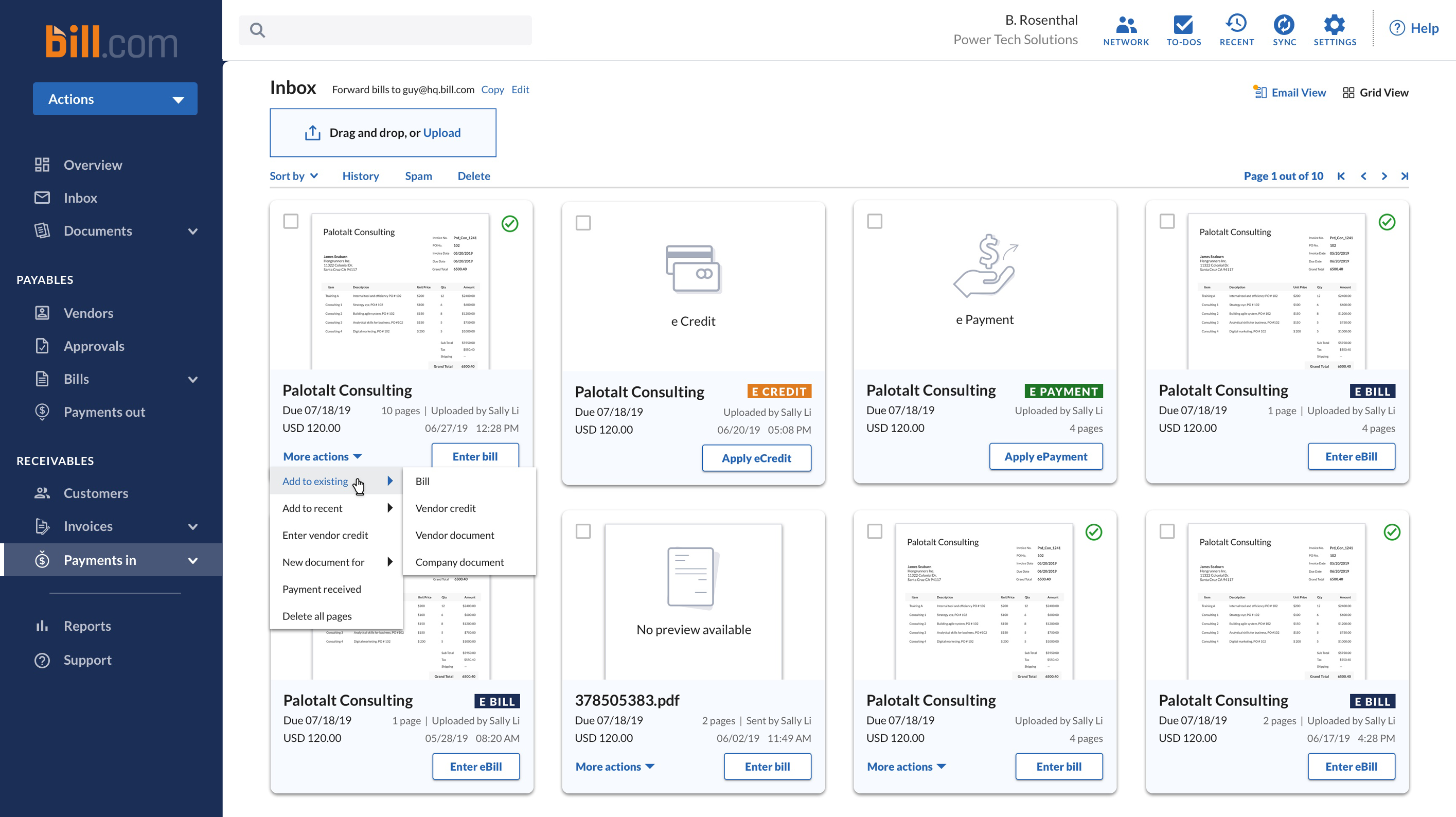The height and width of the screenshot is (817, 1456).
Task: Click the upload icon in drop zone
Action: pyautogui.click(x=312, y=132)
